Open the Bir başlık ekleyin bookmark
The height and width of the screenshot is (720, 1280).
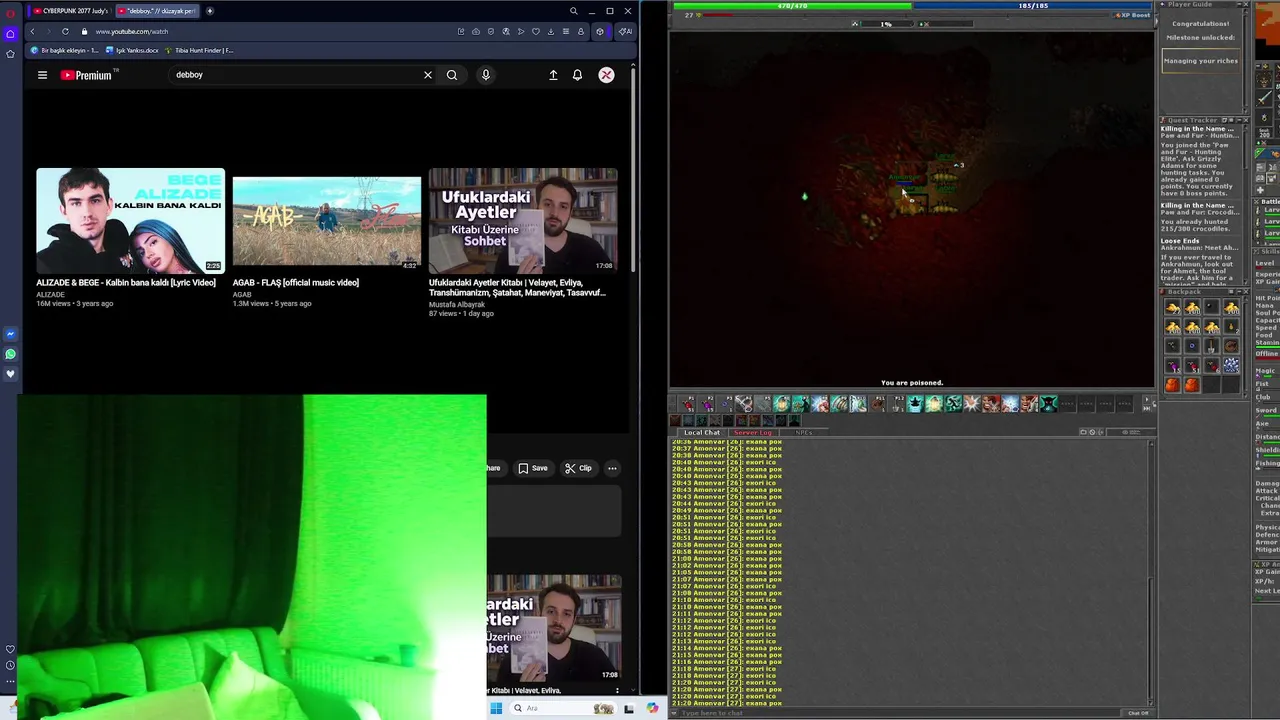click(65, 50)
